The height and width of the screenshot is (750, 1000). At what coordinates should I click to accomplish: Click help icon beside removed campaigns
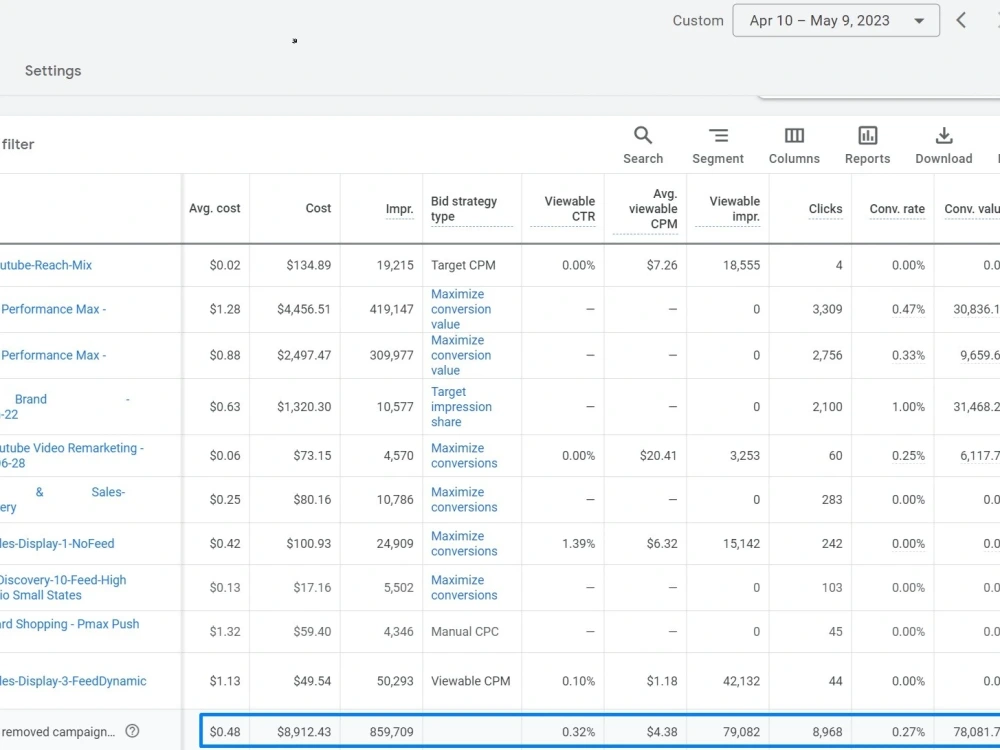[x=132, y=732]
